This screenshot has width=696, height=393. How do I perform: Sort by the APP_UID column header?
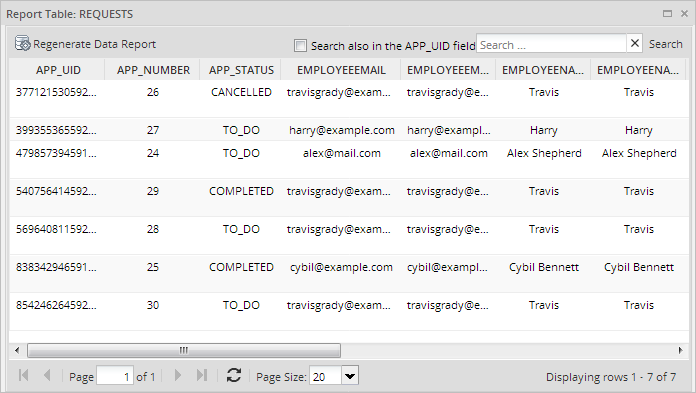[x=58, y=70]
